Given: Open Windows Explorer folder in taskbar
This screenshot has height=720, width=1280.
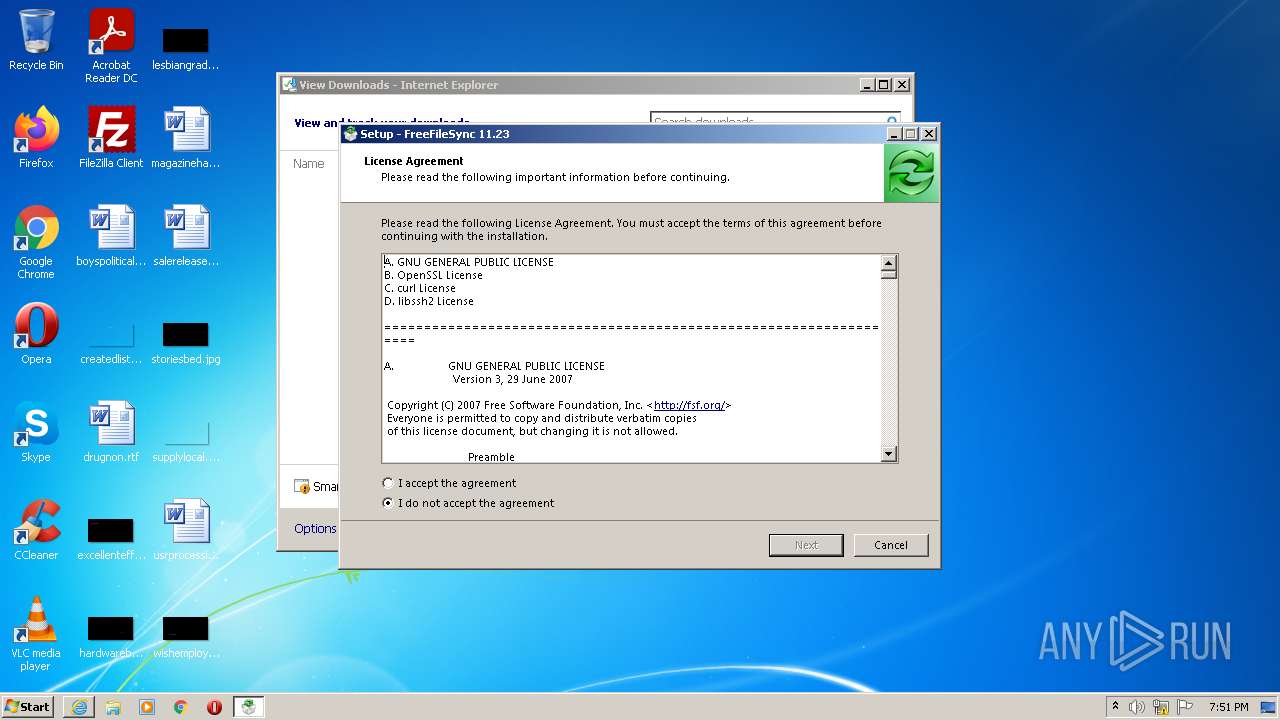Looking at the screenshot, I should [x=113, y=707].
